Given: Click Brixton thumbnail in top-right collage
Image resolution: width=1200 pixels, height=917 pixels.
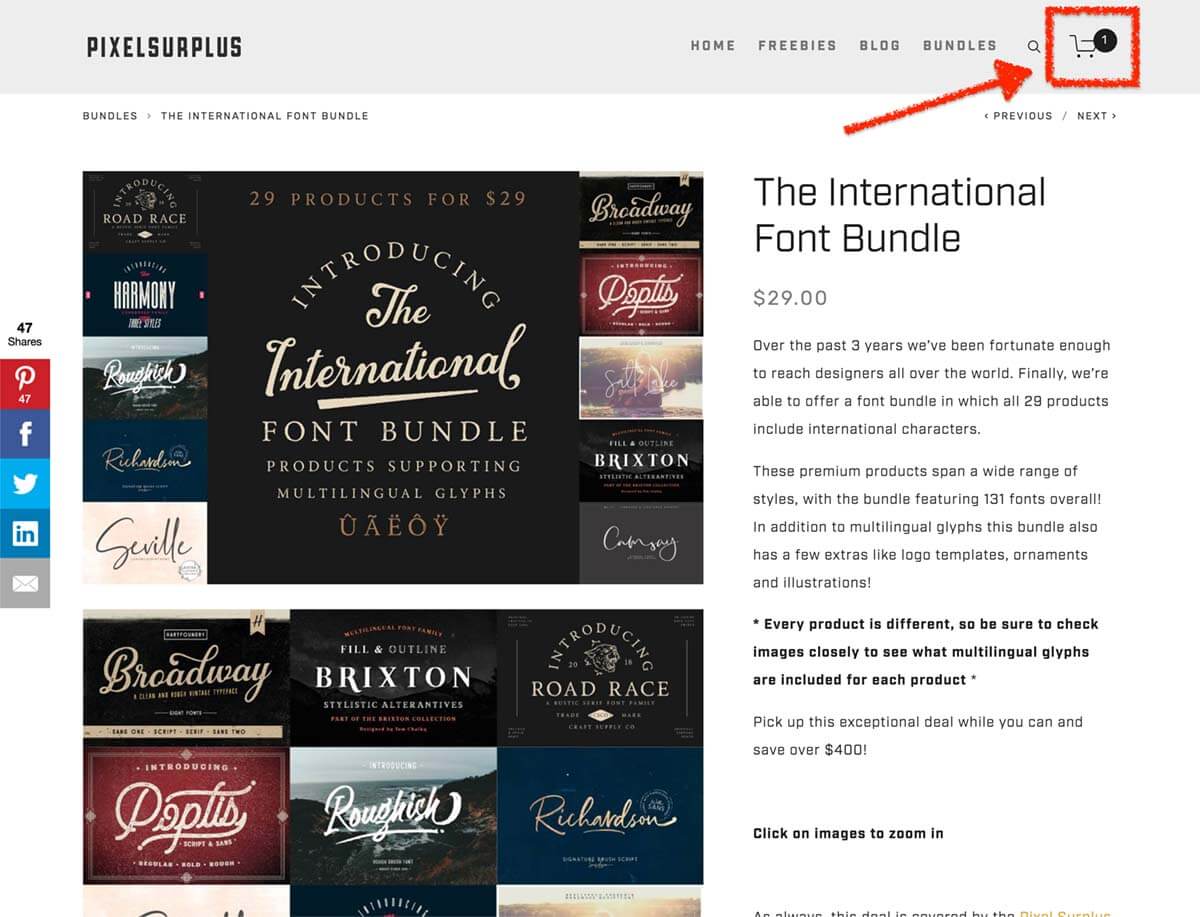Looking at the screenshot, I should click(641, 460).
